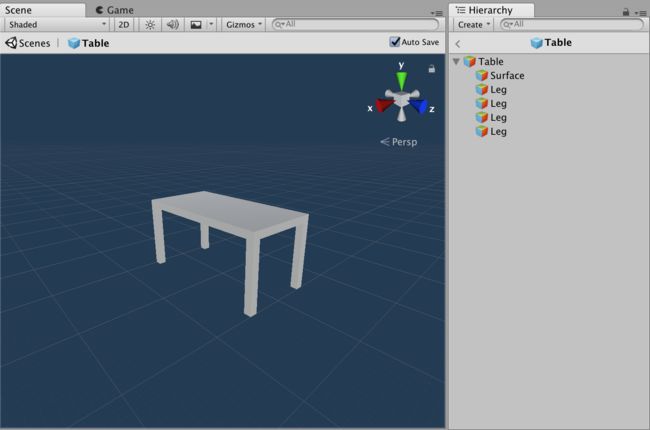The image size is (650, 430).
Task: Click the Scenes breadcrumb
Action: (x=28, y=43)
